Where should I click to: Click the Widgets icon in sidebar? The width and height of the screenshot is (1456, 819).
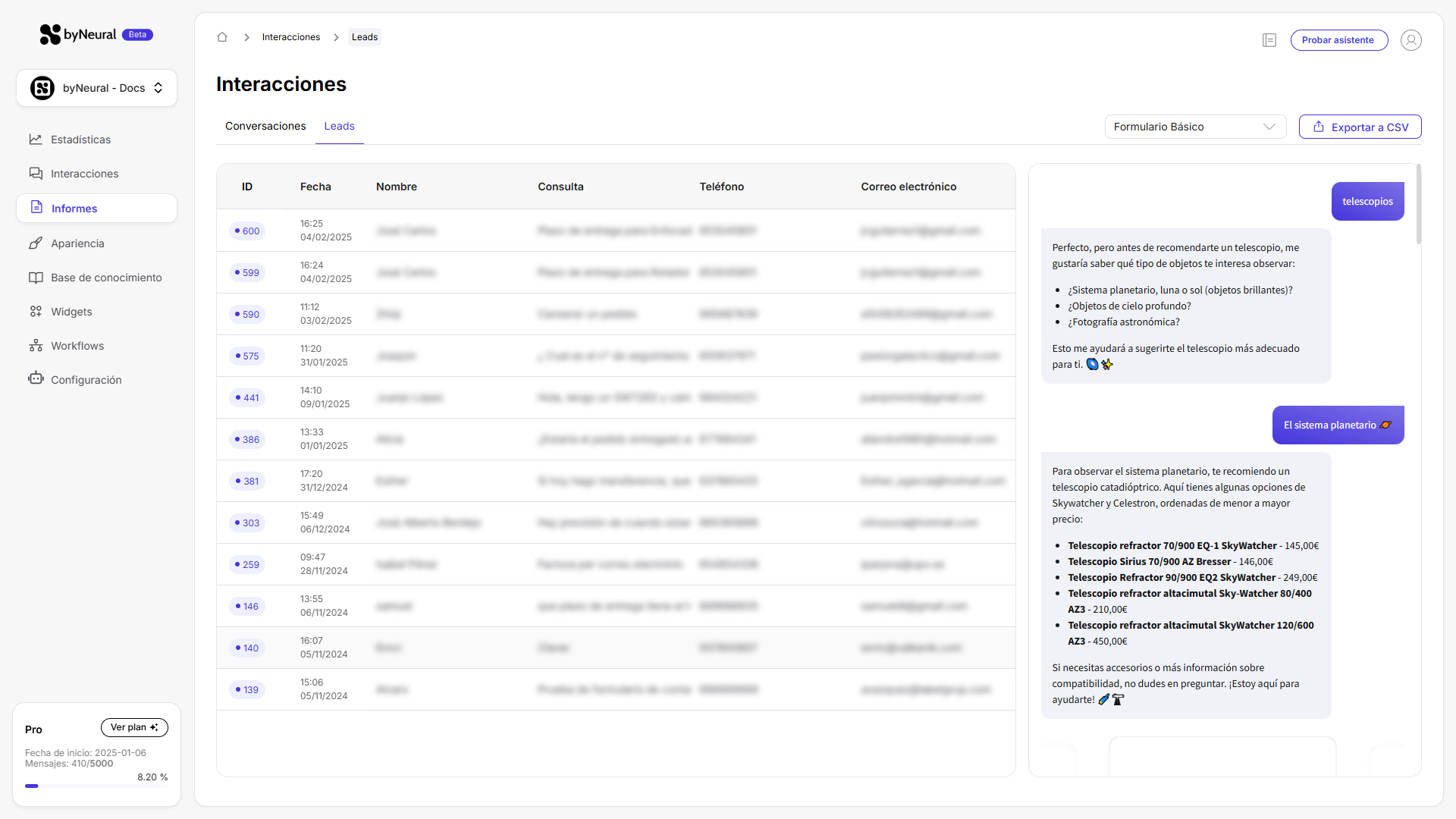click(36, 312)
